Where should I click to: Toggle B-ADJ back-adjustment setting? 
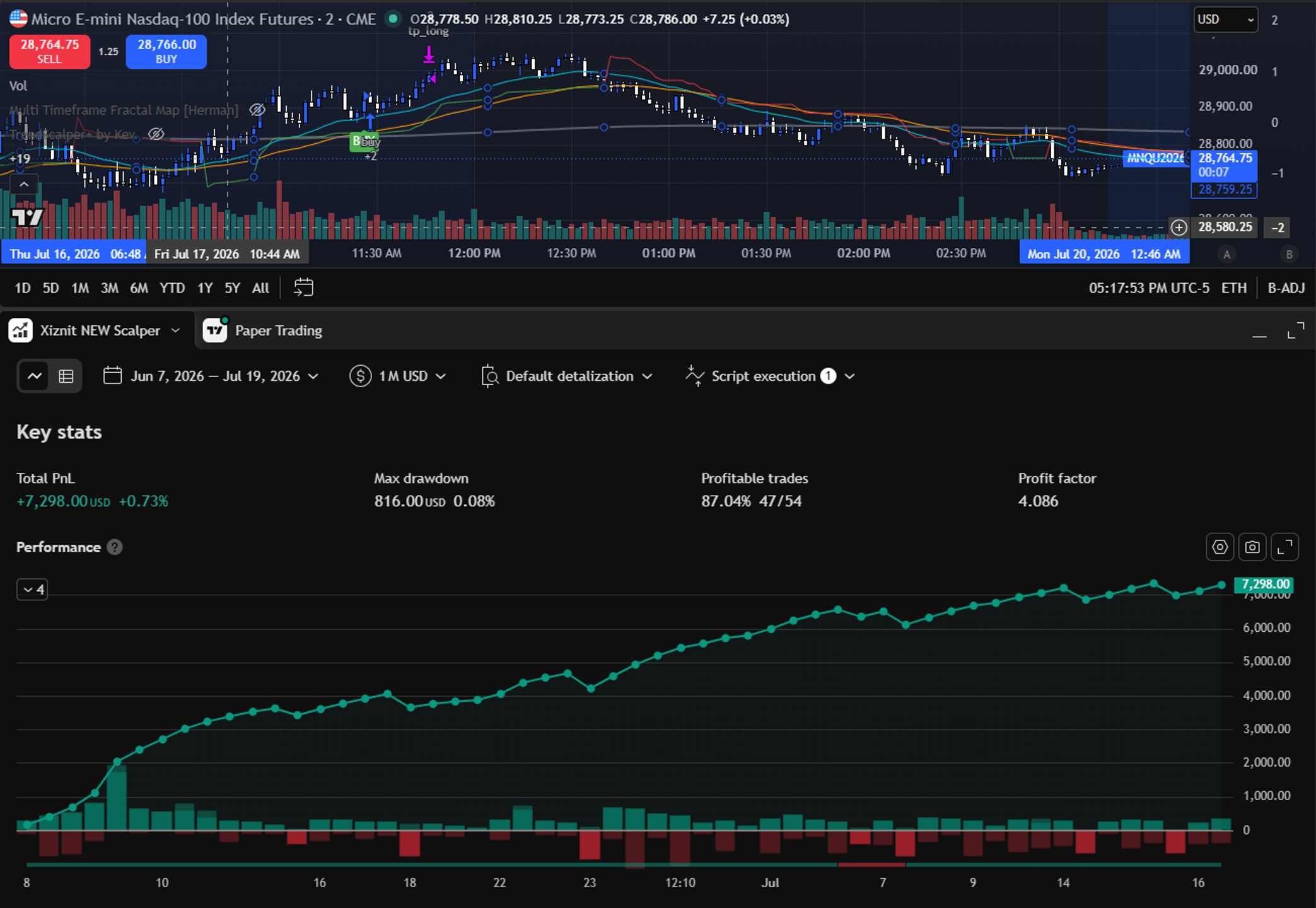tap(1286, 288)
